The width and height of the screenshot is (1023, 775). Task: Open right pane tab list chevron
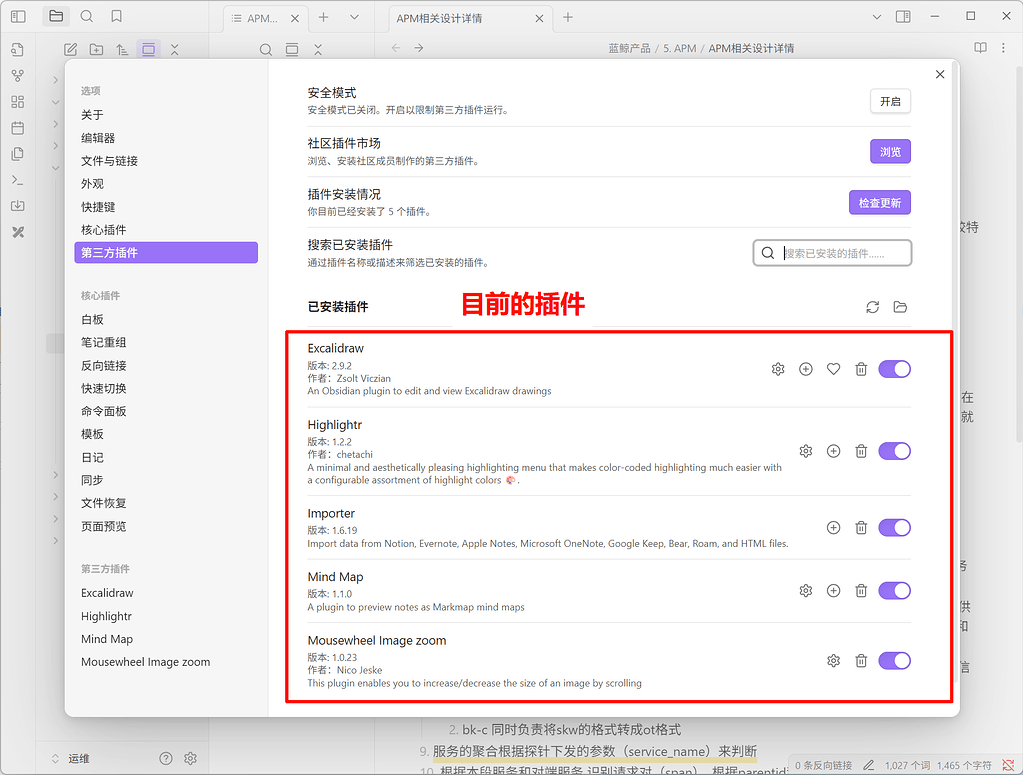click(x=876, y=17)
